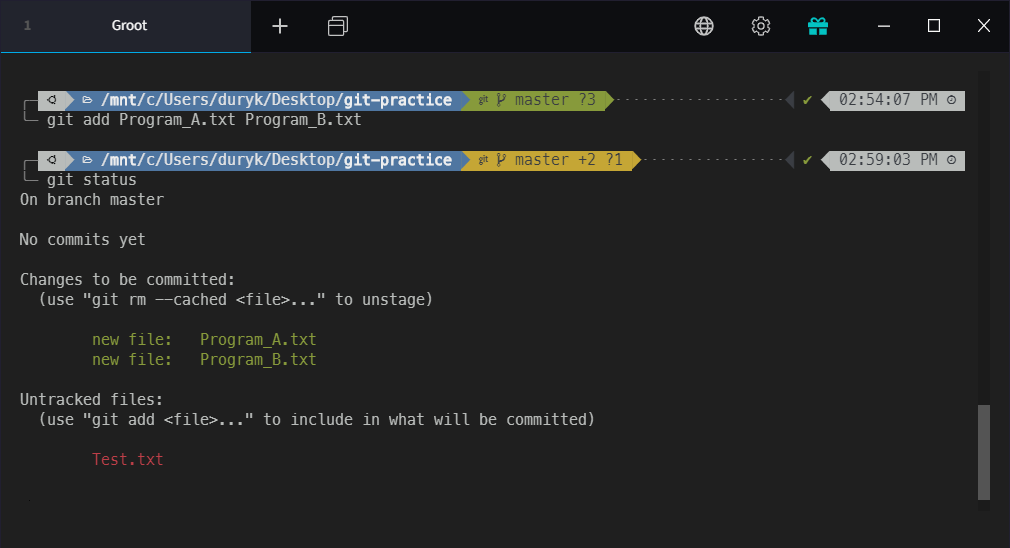
Task: Click the 'git rm --cached' hint line
Action: click(x=236, y=299)
